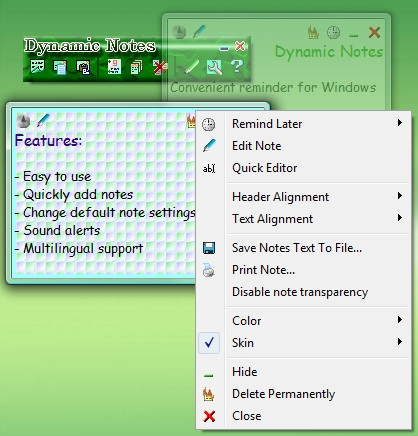Open the Color menu item
The width and height of the screenshot is (418, 436).
pos(303,321)
